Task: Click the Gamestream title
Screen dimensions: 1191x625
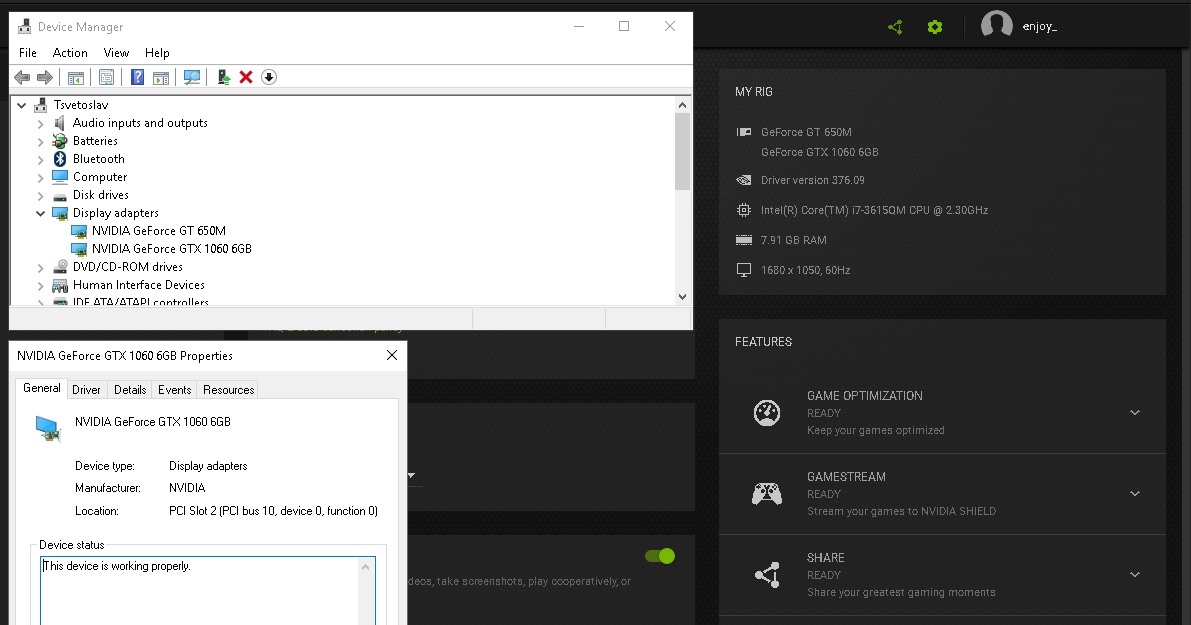Action: coord(846,477)
